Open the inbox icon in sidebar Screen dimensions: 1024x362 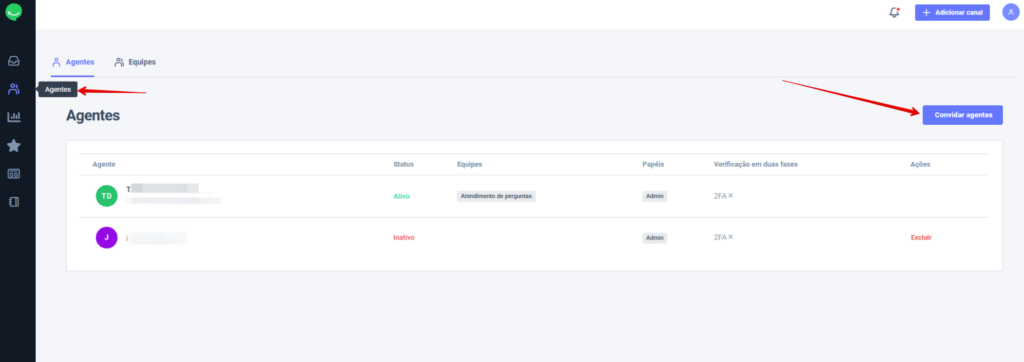click(14, 61)
